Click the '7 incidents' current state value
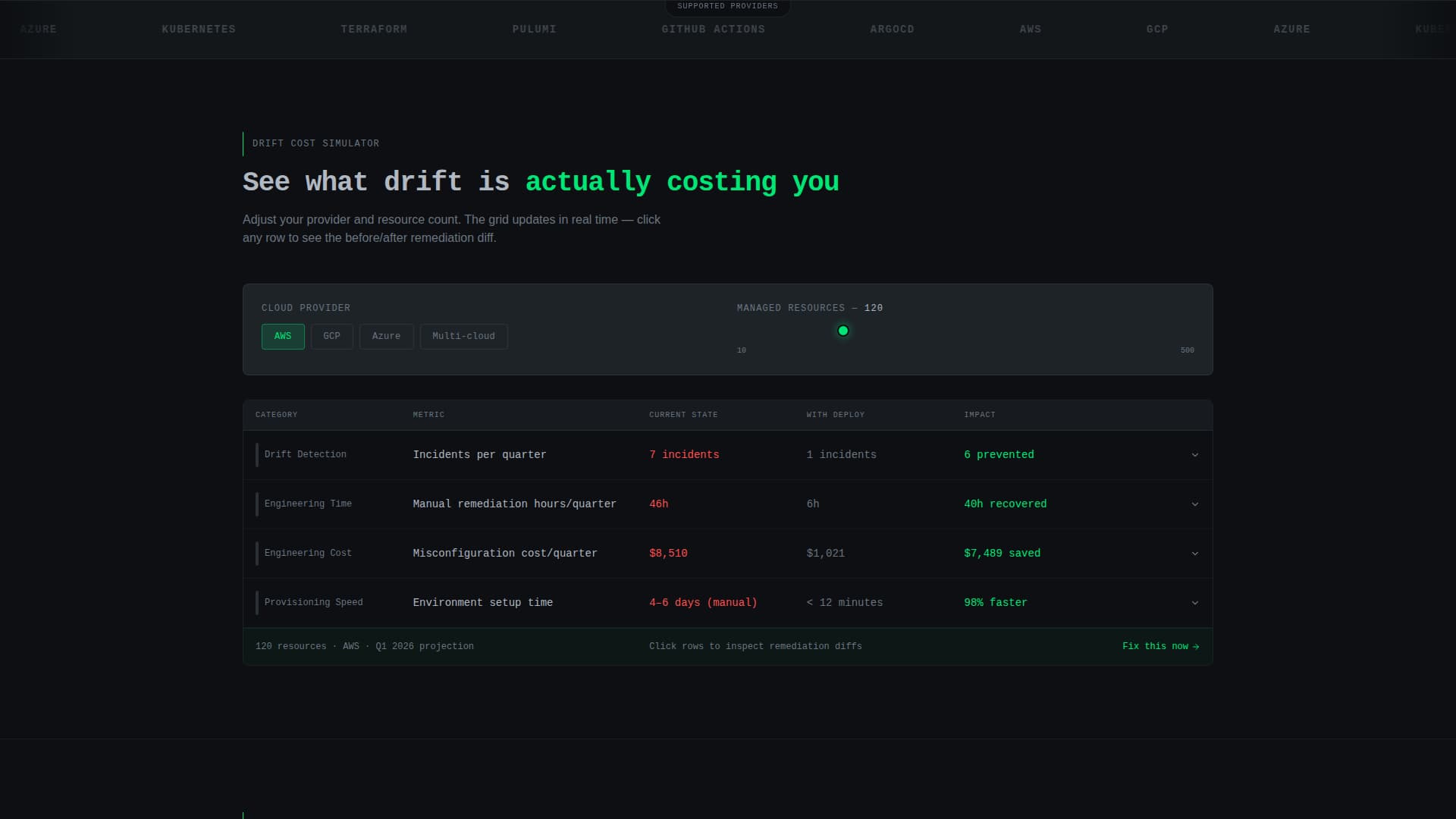The width and height of the screenshot is (1456, 819). point(684,455)
